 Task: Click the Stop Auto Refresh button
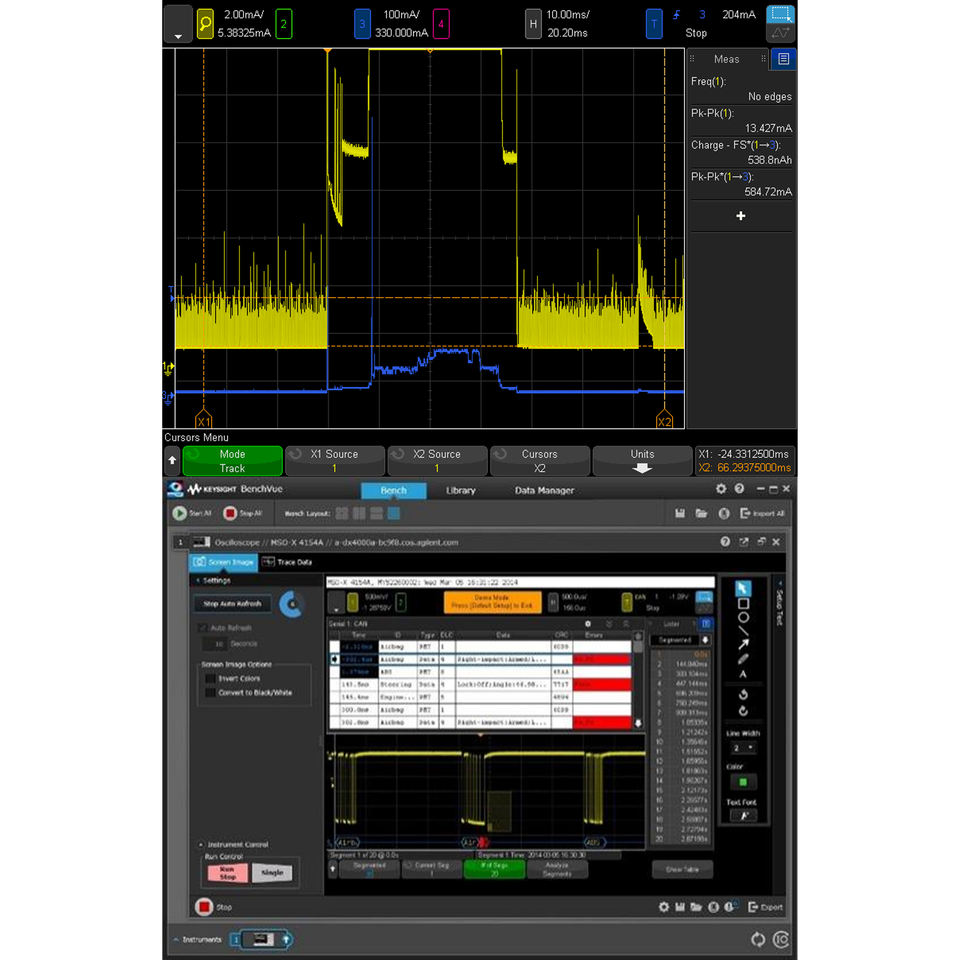[x=232, y=604]
